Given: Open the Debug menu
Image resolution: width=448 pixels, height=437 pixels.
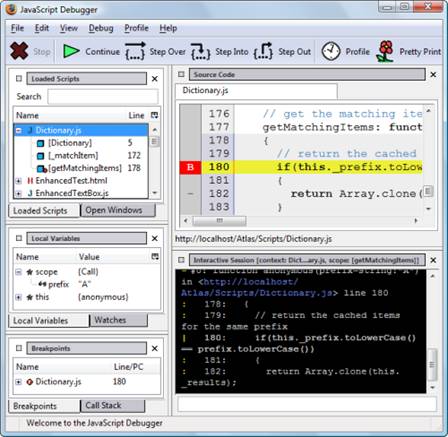Looking at the screenshot, I should 101,28.
